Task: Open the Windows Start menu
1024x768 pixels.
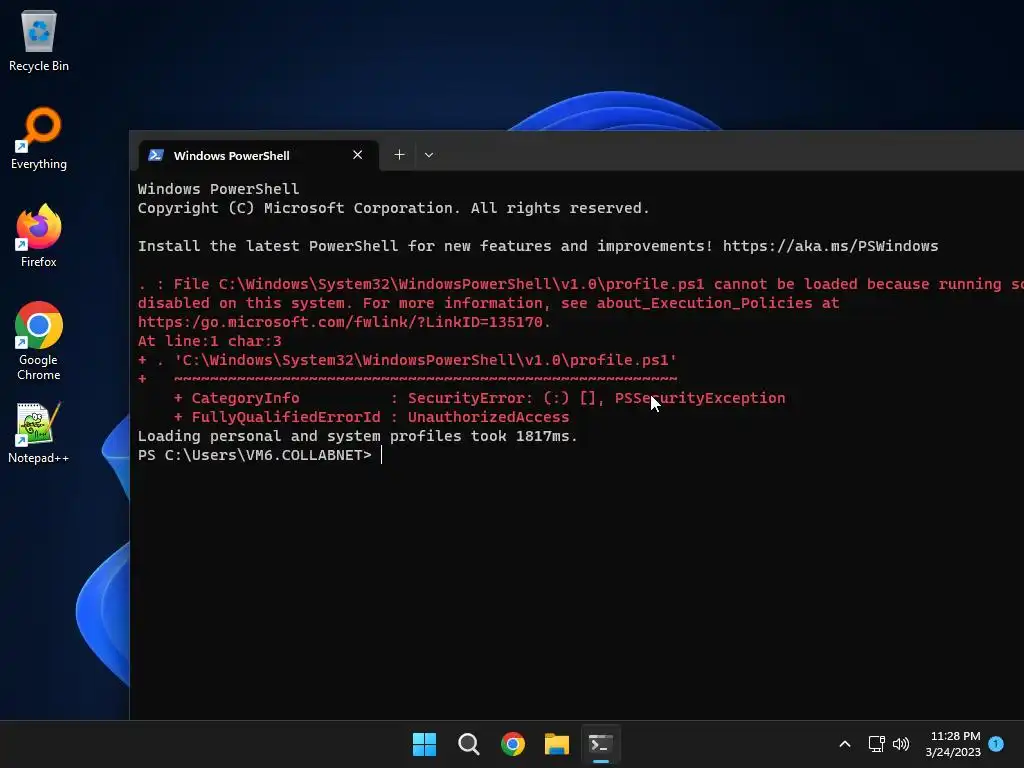Action: [424, 744]
